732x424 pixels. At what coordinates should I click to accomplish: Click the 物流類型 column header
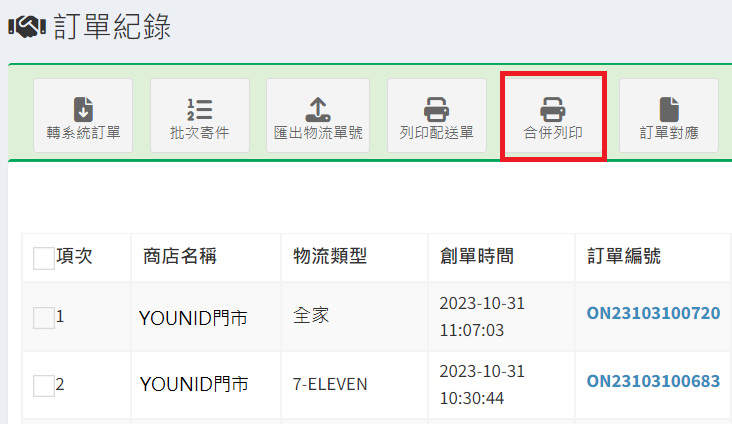(330, 257)
